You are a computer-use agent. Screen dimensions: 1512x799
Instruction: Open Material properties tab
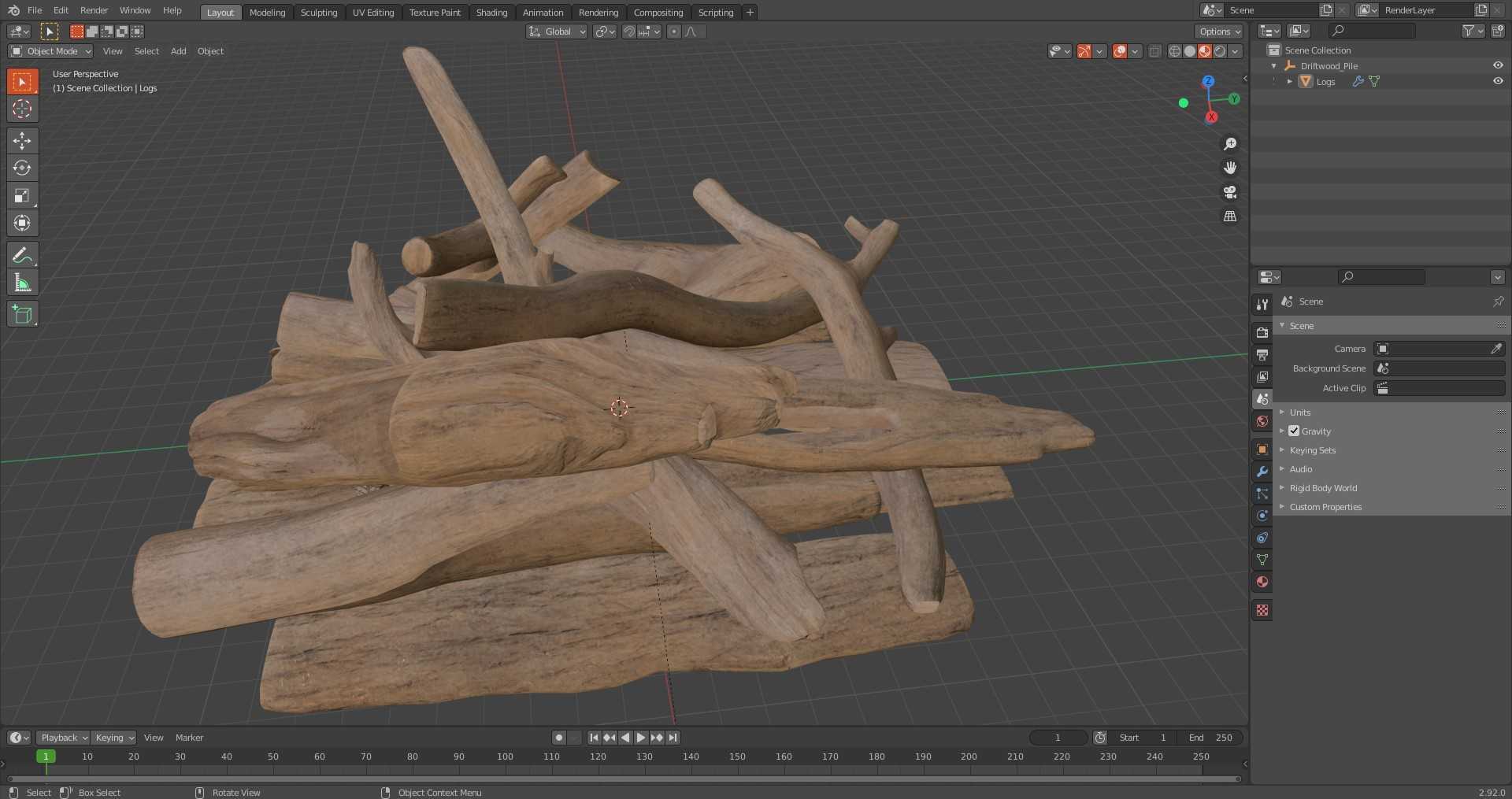1262,582
